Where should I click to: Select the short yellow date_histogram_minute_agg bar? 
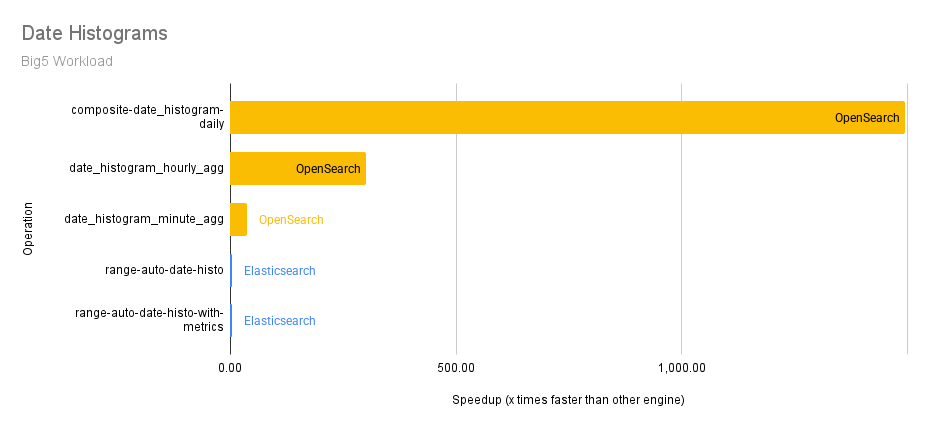pos(238,219)
